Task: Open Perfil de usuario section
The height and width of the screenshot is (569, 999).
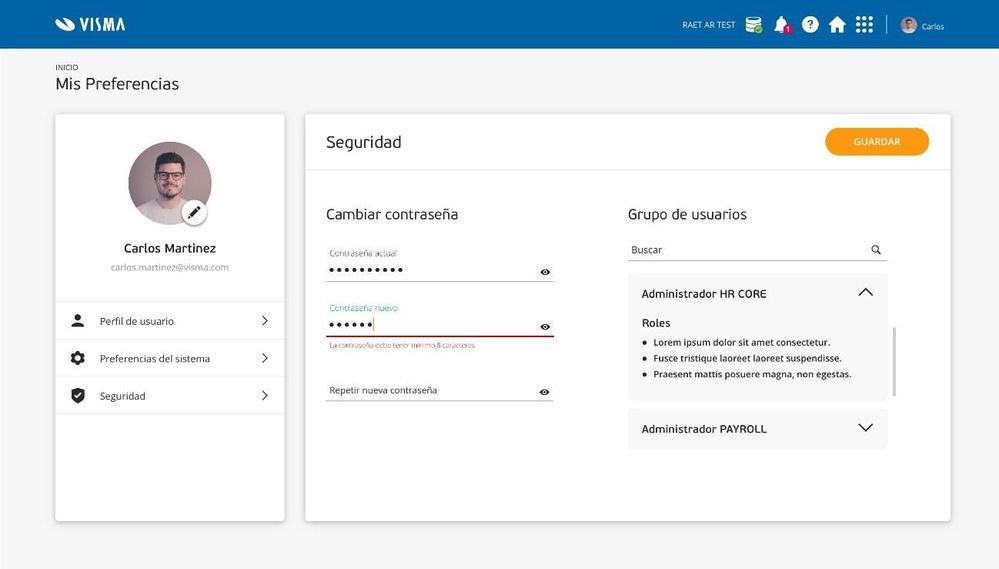Action: click(x=170, y=321)
